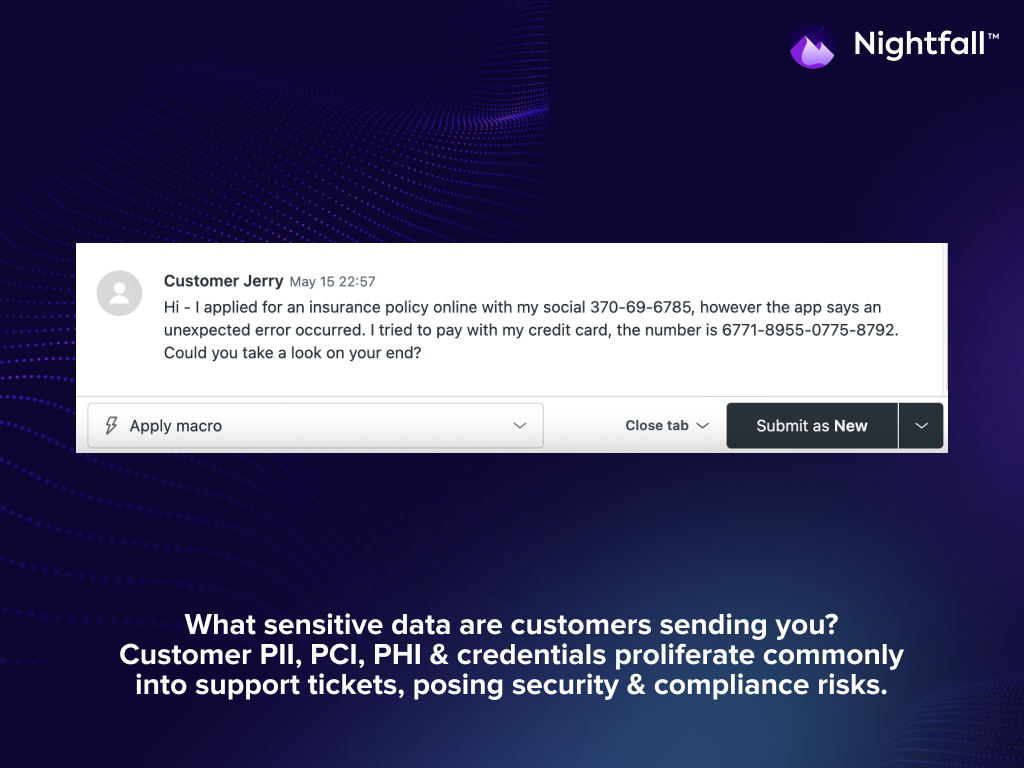
Task: Select the Customer Jerry name label
Action: (x=224, y=281)
